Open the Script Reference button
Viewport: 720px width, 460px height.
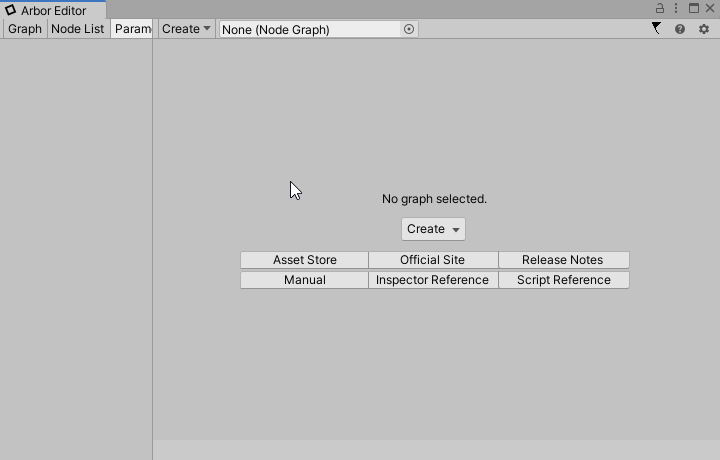pos(563,280)
